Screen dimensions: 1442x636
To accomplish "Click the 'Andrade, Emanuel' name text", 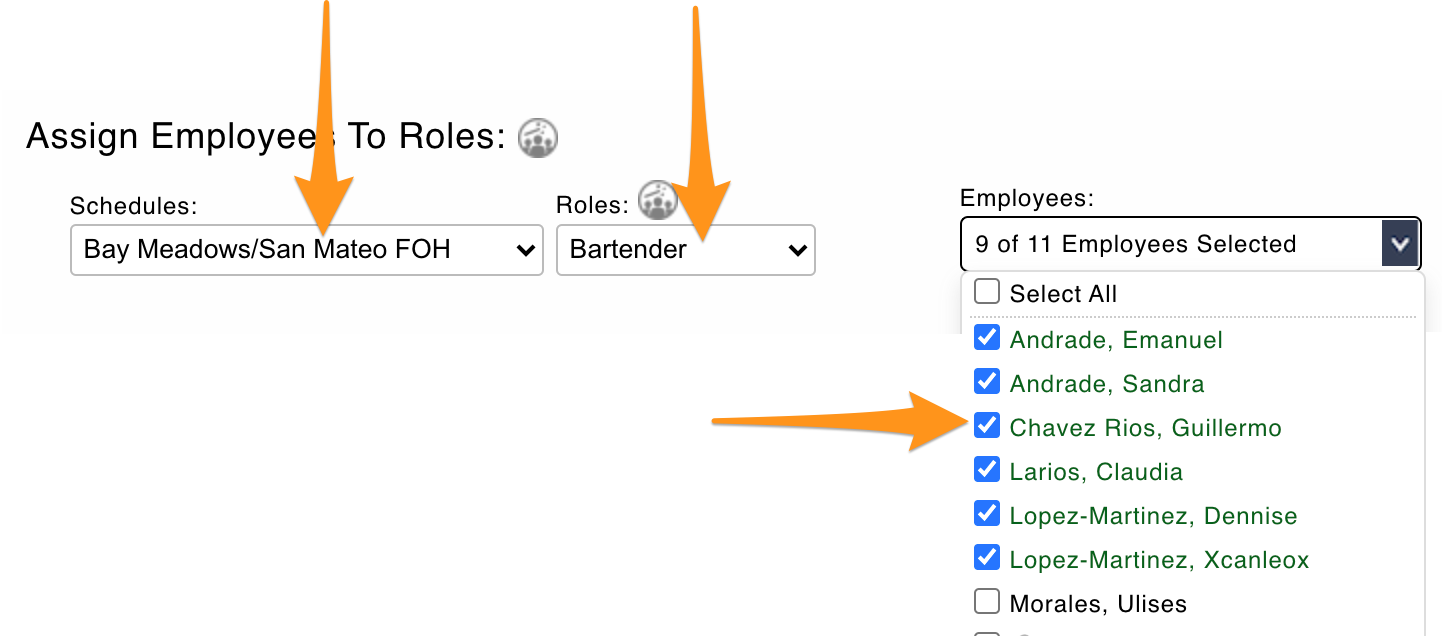I will pos(1116,340).
